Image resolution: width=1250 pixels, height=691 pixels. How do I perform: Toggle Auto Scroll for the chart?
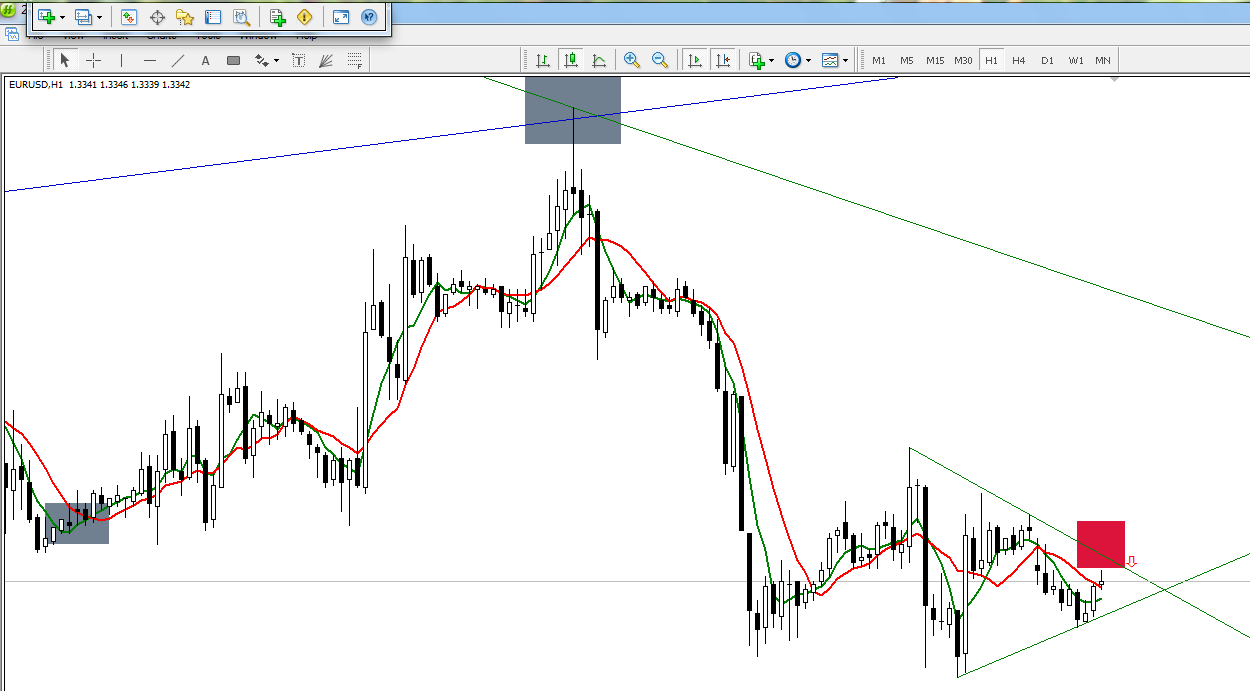click(x=695, y=60)
